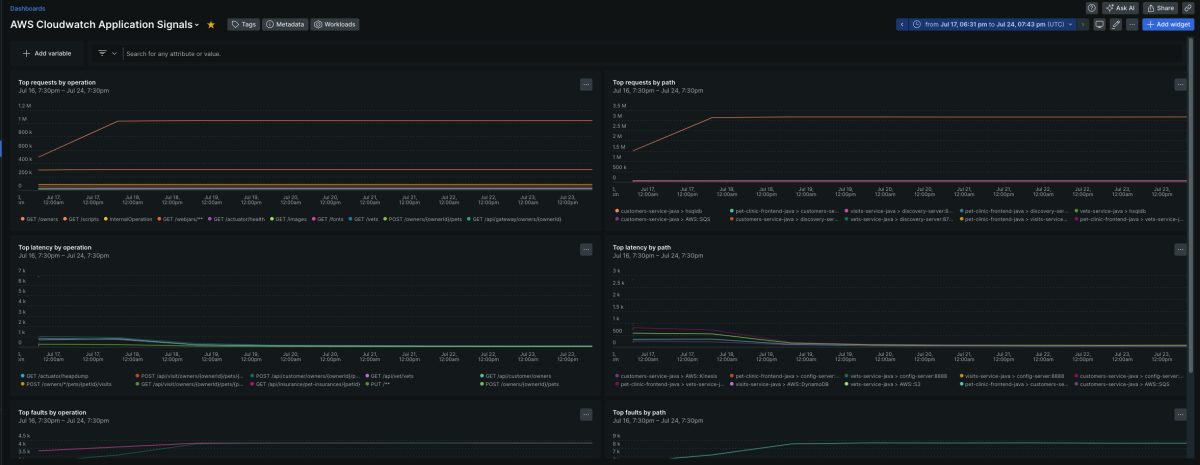This screenshot has width=1200, height=465.
Task: Click the Top faults by path title
Action: [x=641, y=412]
